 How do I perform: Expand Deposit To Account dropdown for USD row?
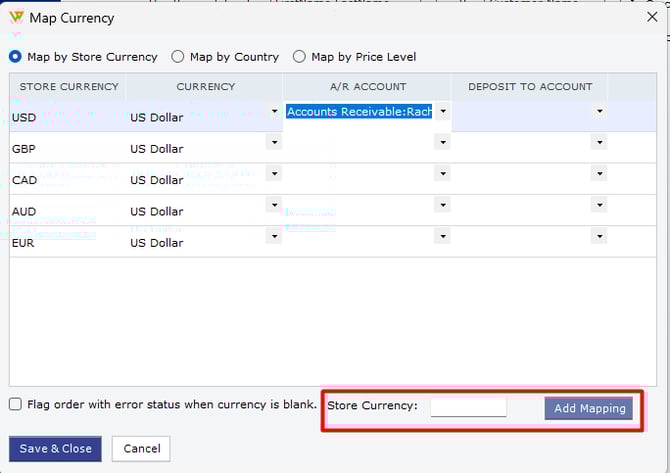599,111
